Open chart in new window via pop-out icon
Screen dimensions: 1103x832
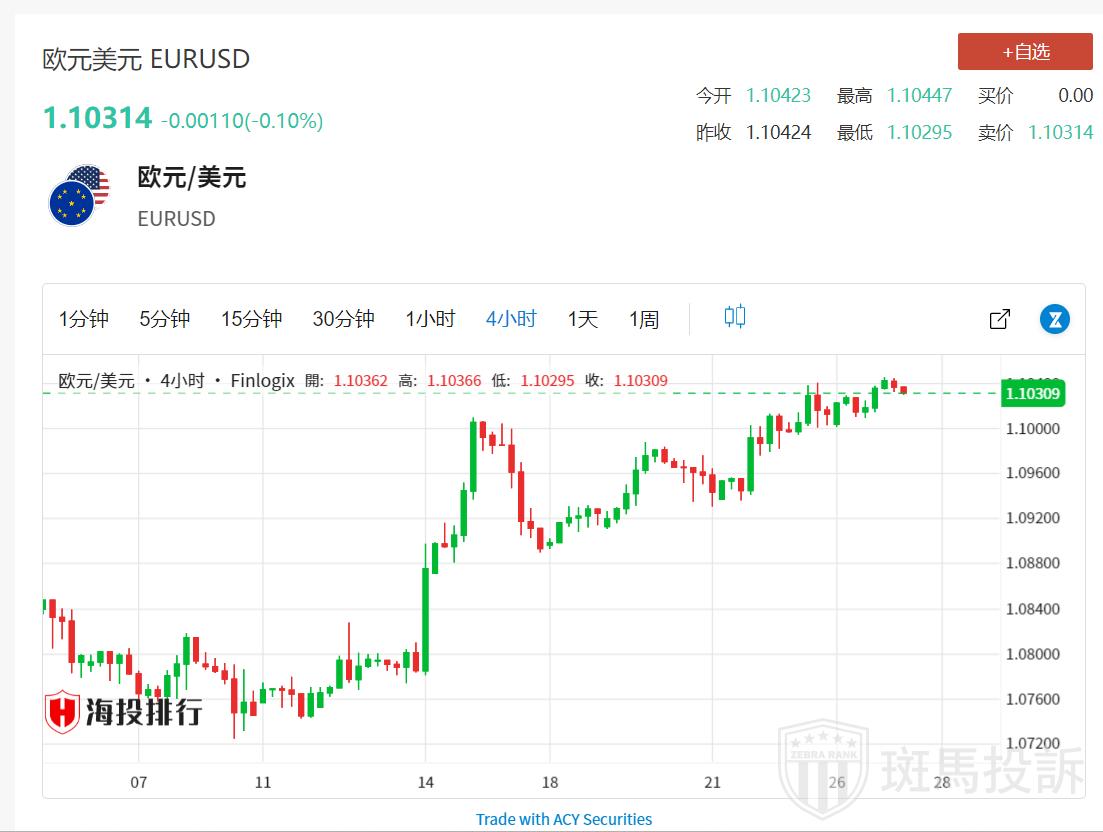pyautogui.click(x=999, y=319)
